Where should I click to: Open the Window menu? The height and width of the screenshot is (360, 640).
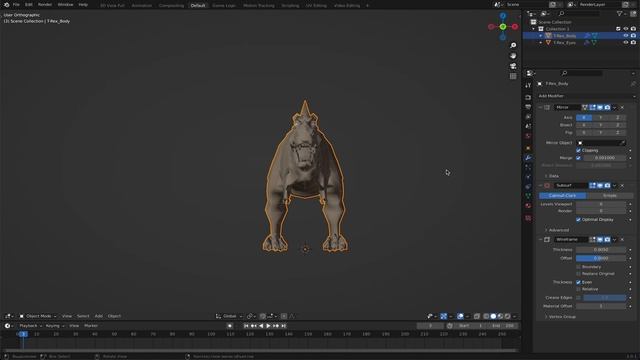(x=65, y=4)
